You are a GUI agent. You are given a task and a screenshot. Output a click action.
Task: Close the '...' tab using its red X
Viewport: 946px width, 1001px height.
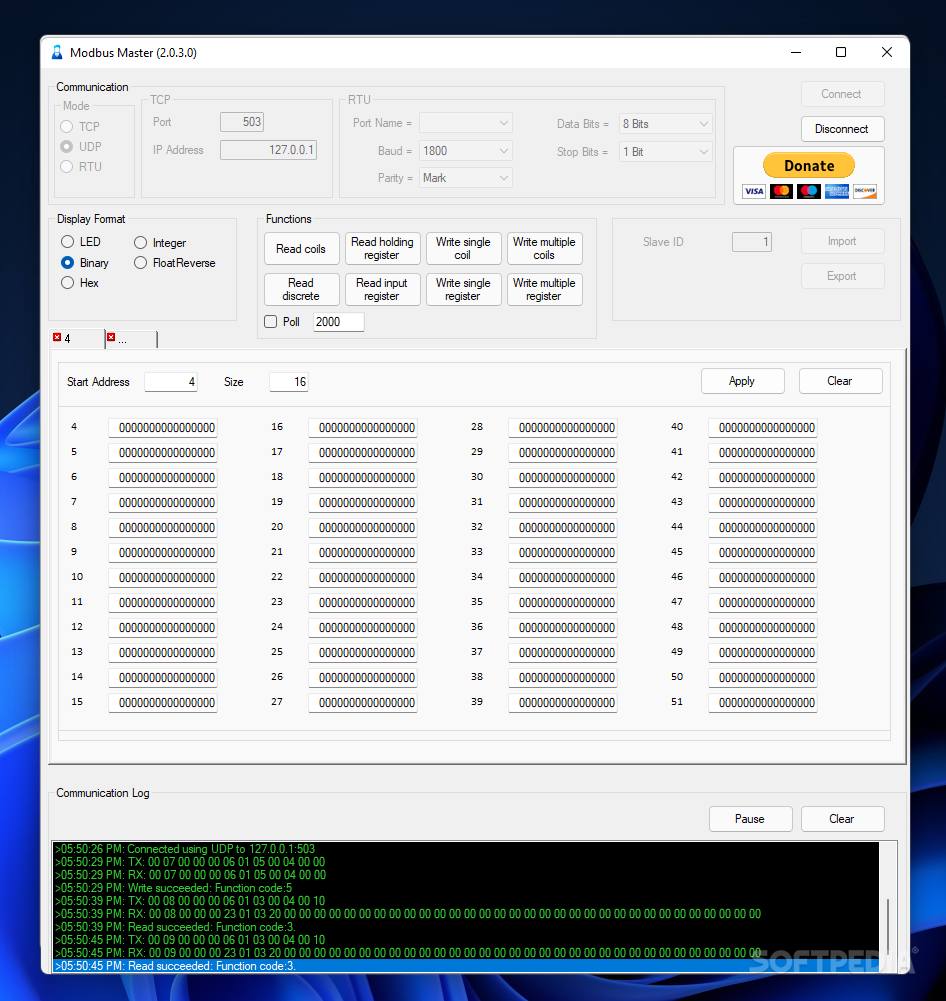tap(110, 337)
